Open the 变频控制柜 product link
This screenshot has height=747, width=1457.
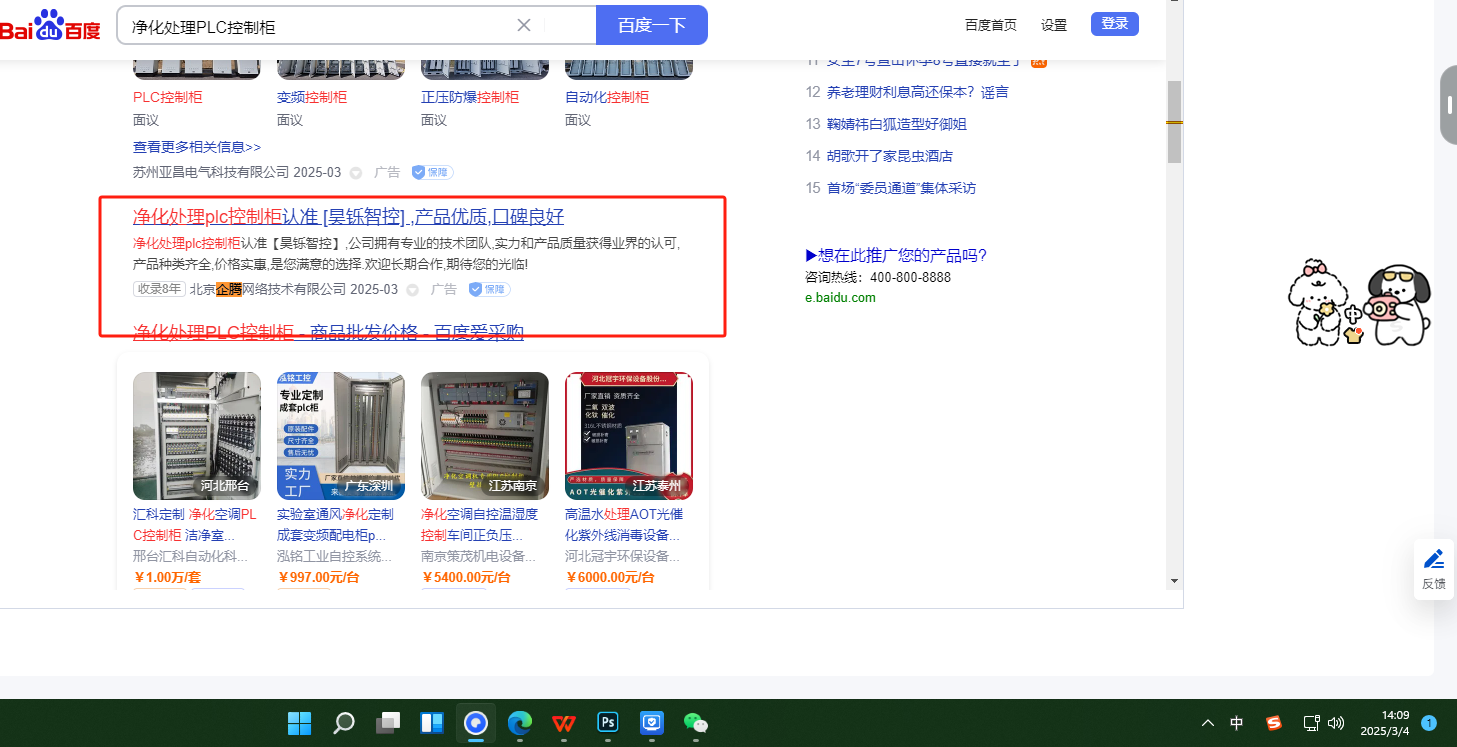tap(312, 97)
